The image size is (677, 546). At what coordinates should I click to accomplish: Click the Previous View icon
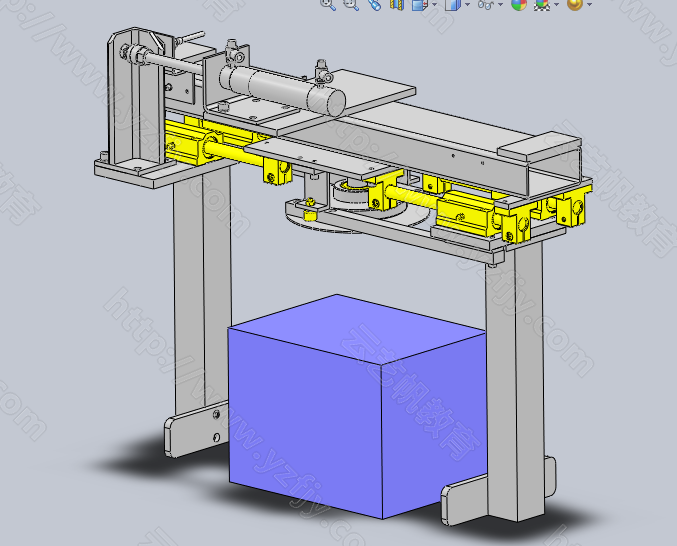click(374, 4)
